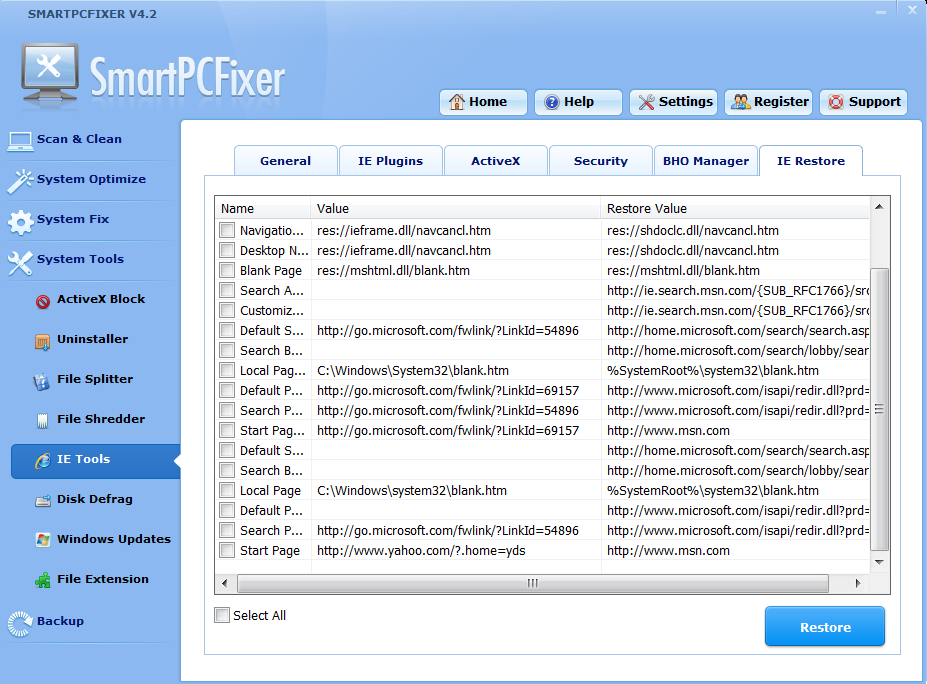
Task: Switch to the General tab
Action: click(x=286, y=161)
